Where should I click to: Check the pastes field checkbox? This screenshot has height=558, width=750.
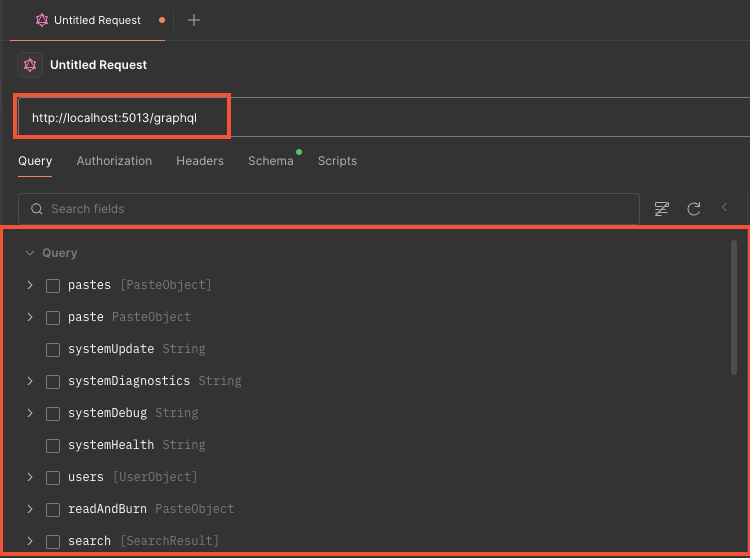[53, 285]
